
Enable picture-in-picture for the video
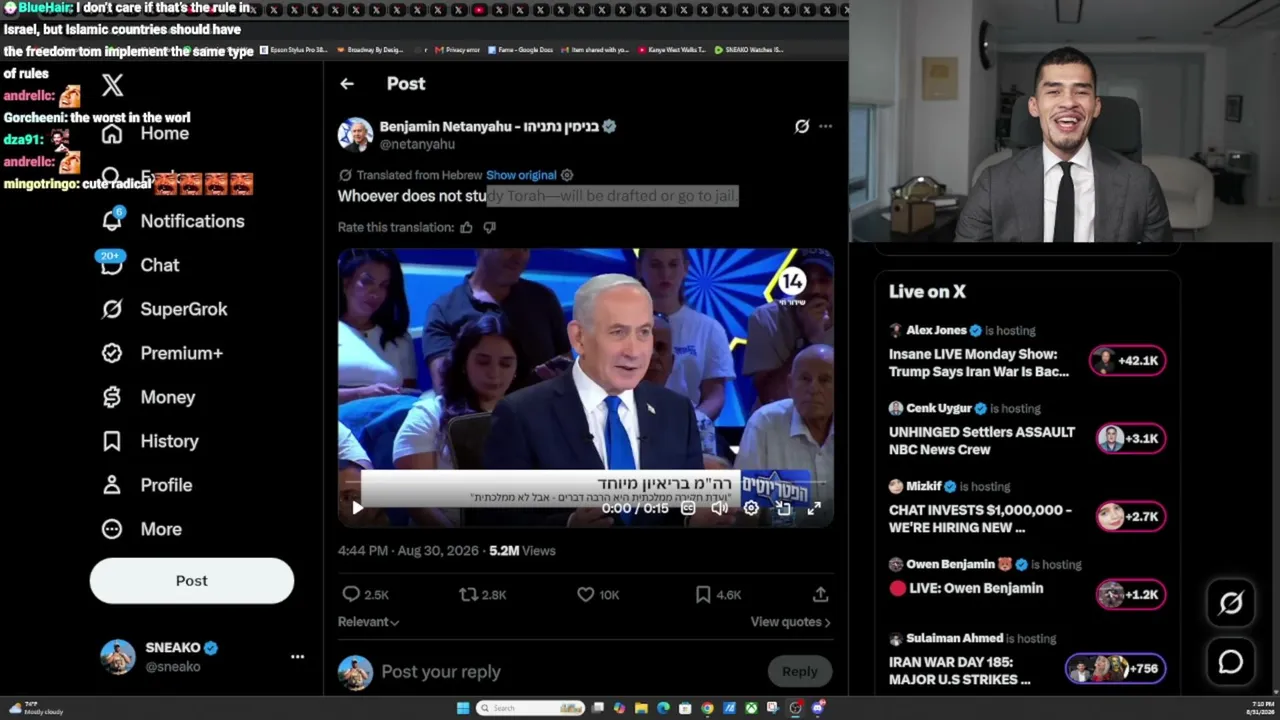(x=783, y=508)
